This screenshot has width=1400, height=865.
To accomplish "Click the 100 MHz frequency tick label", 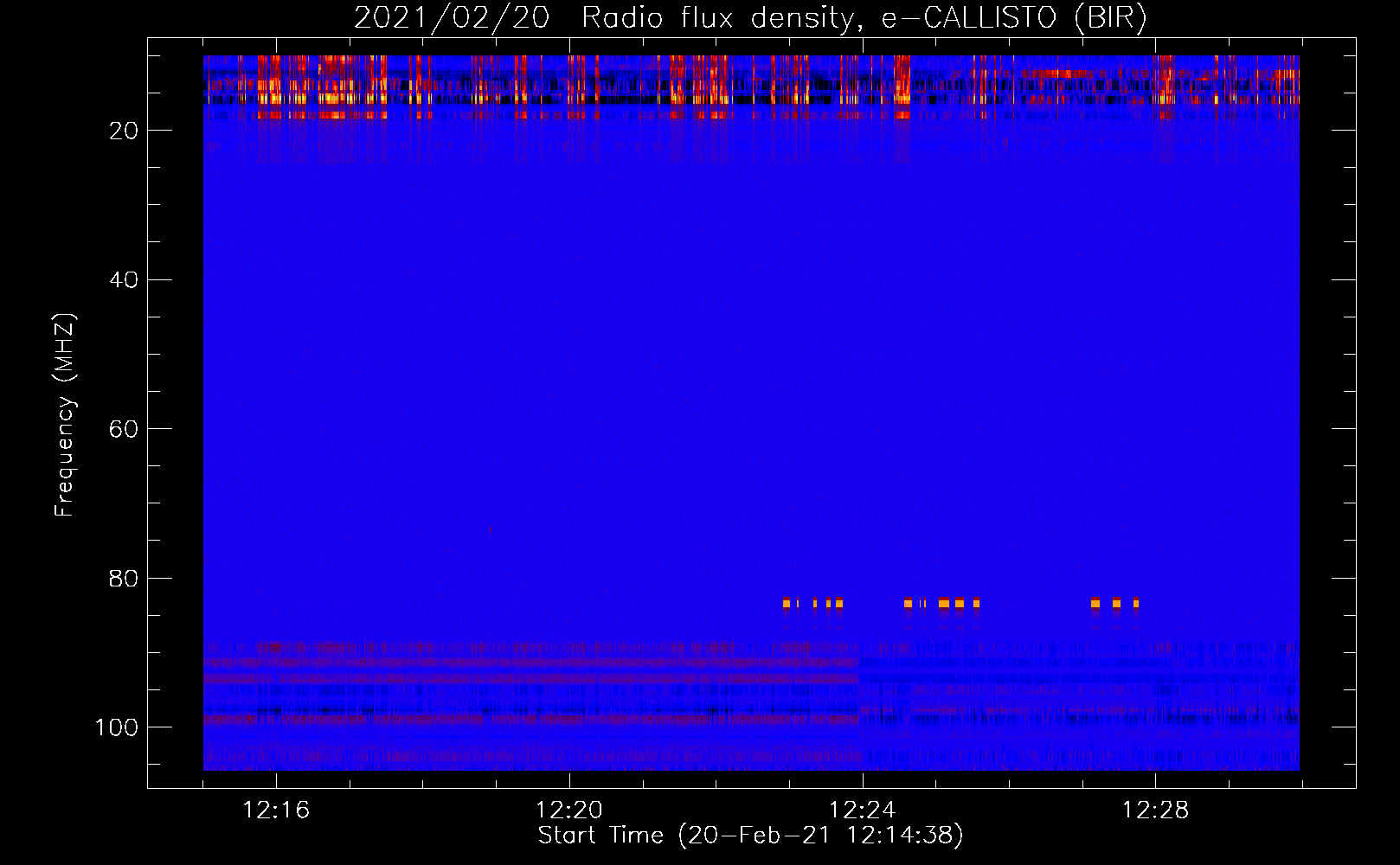I will tap(117, 727).
